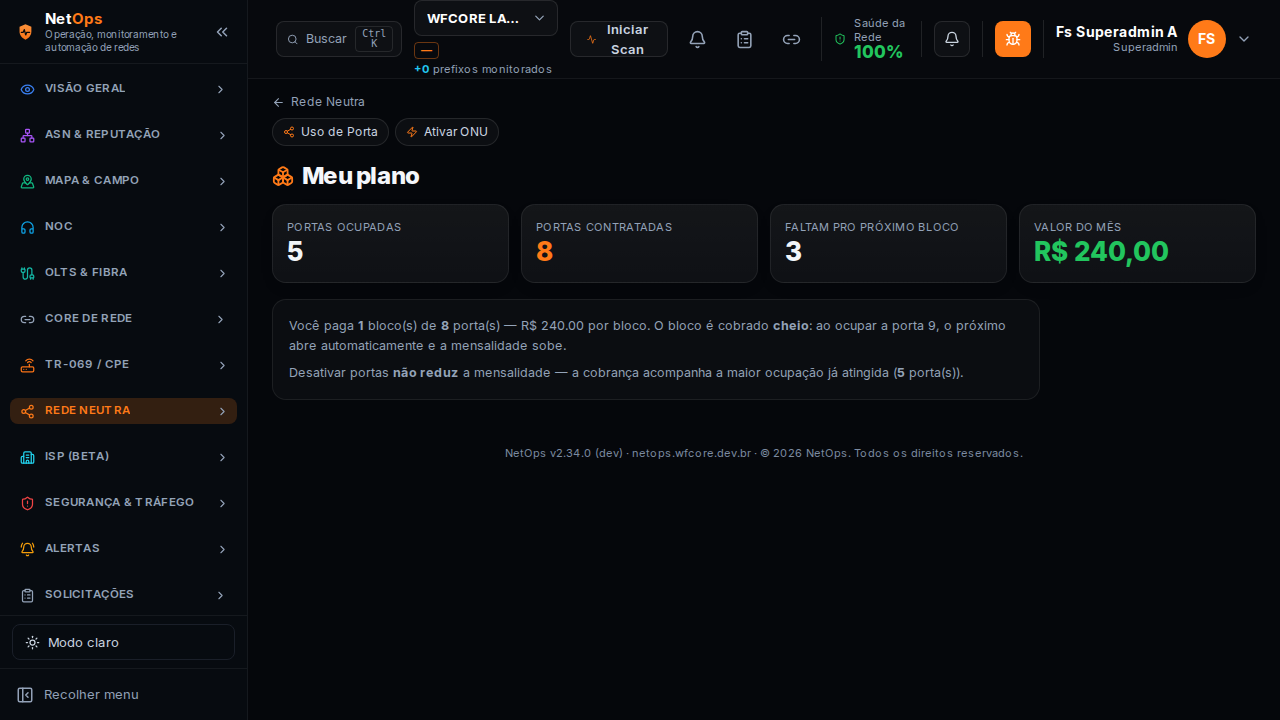Click the network health shield icon
Viewport: 1280px width, 720px height.
840,39
